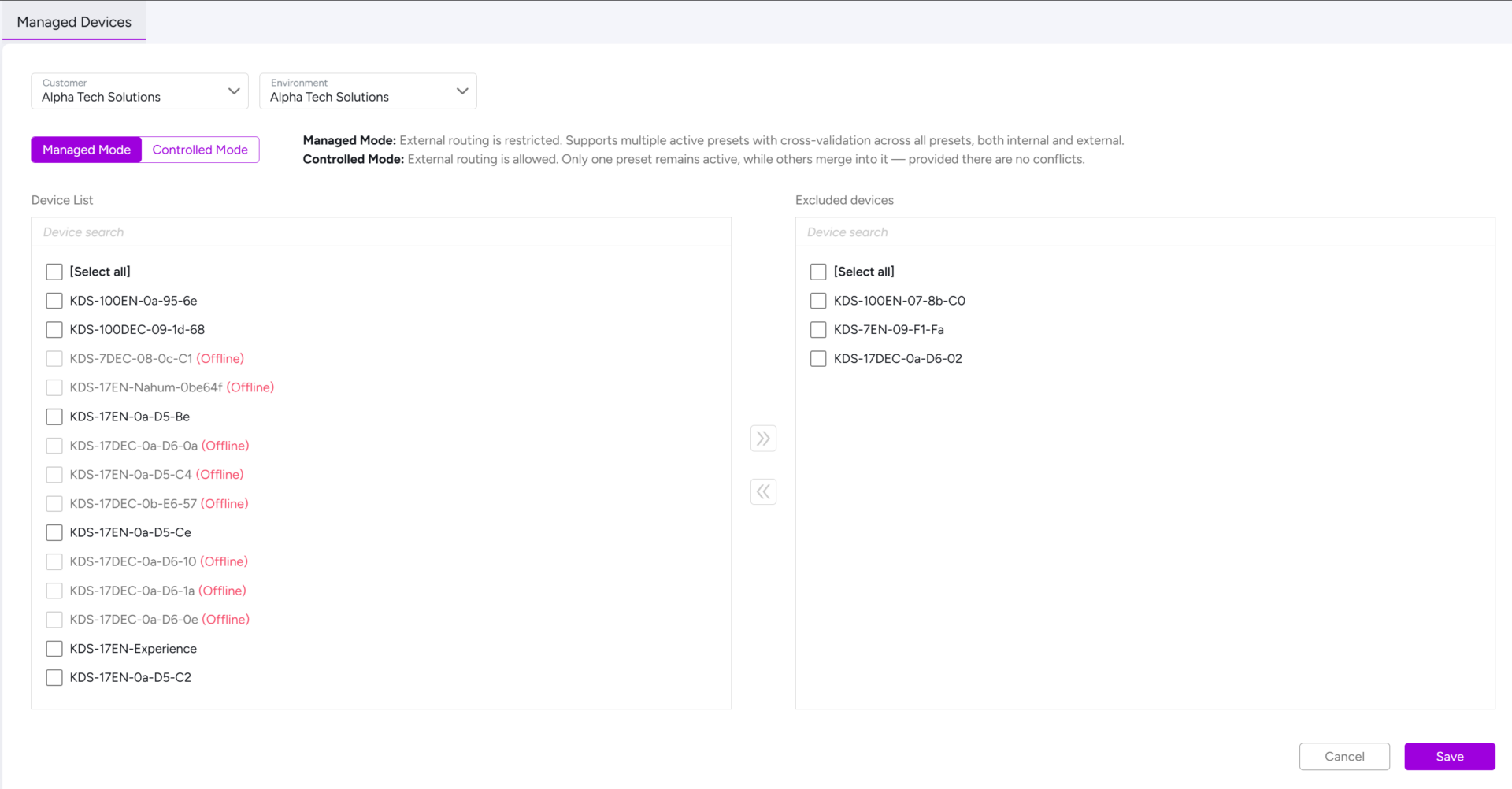The width and height of the screenshot is (1512, 789).
Task: Check device KDS-17EN-0a-D5-Ce
Action: pos(54,532)
